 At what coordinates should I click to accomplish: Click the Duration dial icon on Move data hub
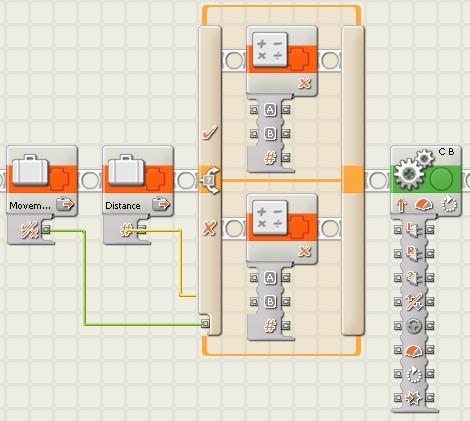[414, 374]
